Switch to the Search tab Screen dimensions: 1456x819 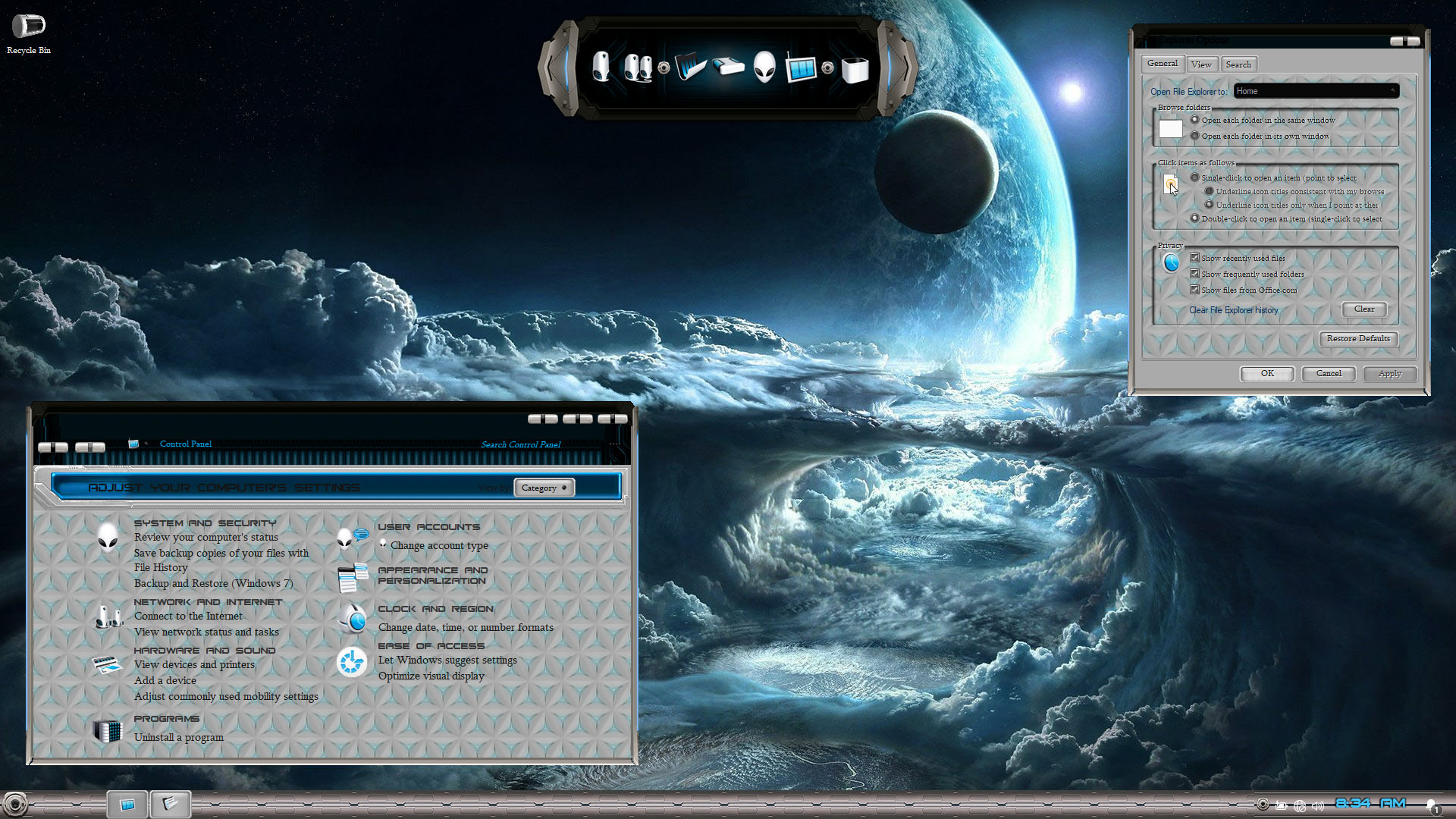[x=1238, y=64]
